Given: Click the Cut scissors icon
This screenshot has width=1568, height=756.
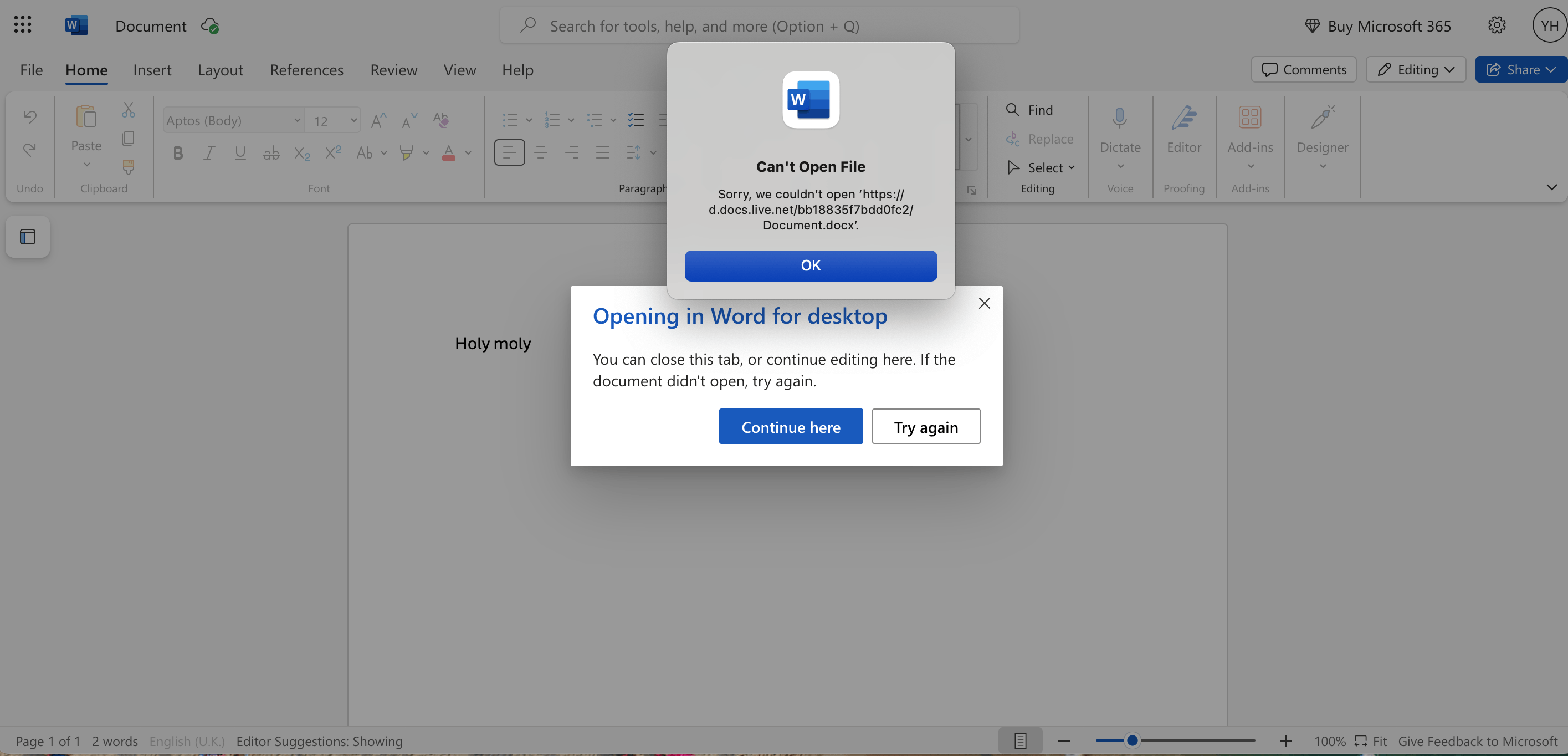Looking at the screenshot, I should 128,110.
